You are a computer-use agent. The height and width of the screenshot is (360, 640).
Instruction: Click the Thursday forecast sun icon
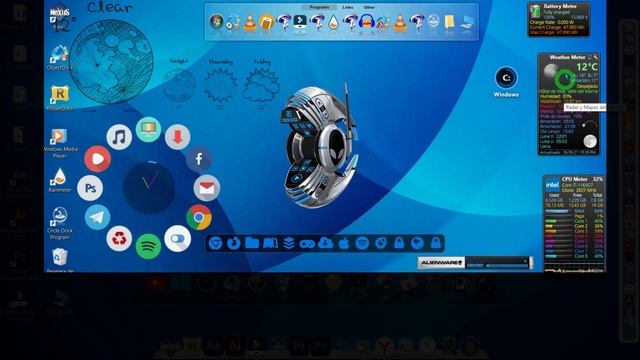point(220,85)
